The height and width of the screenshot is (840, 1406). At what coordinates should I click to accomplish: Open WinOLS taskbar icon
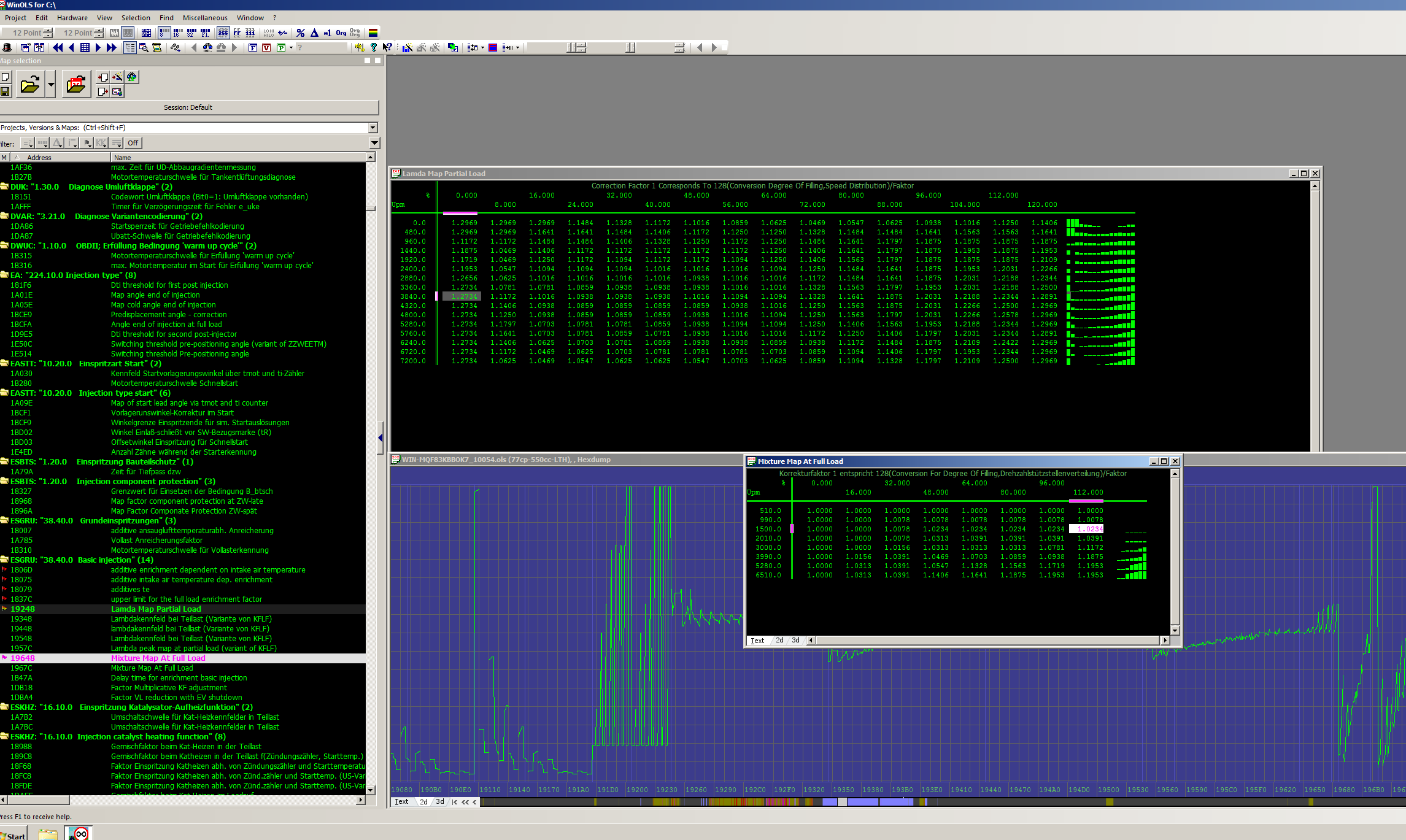point(79,834)
